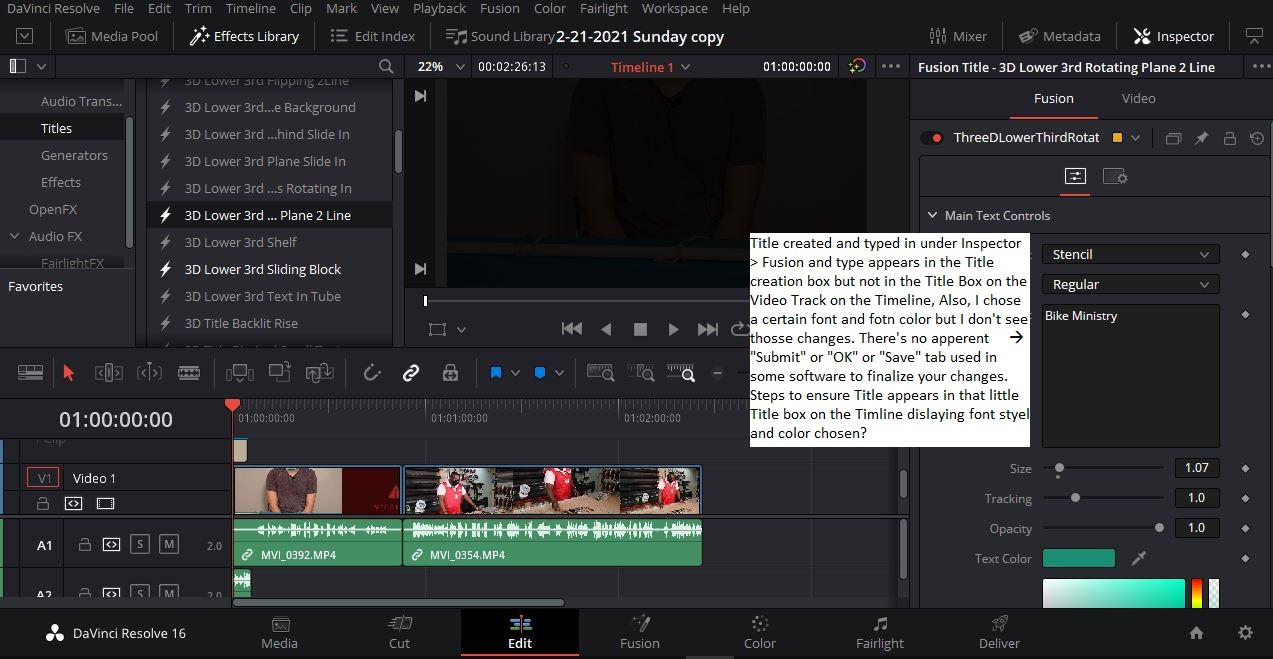Mute audio track A1
Screen dimensions: 1273x659
169,544
